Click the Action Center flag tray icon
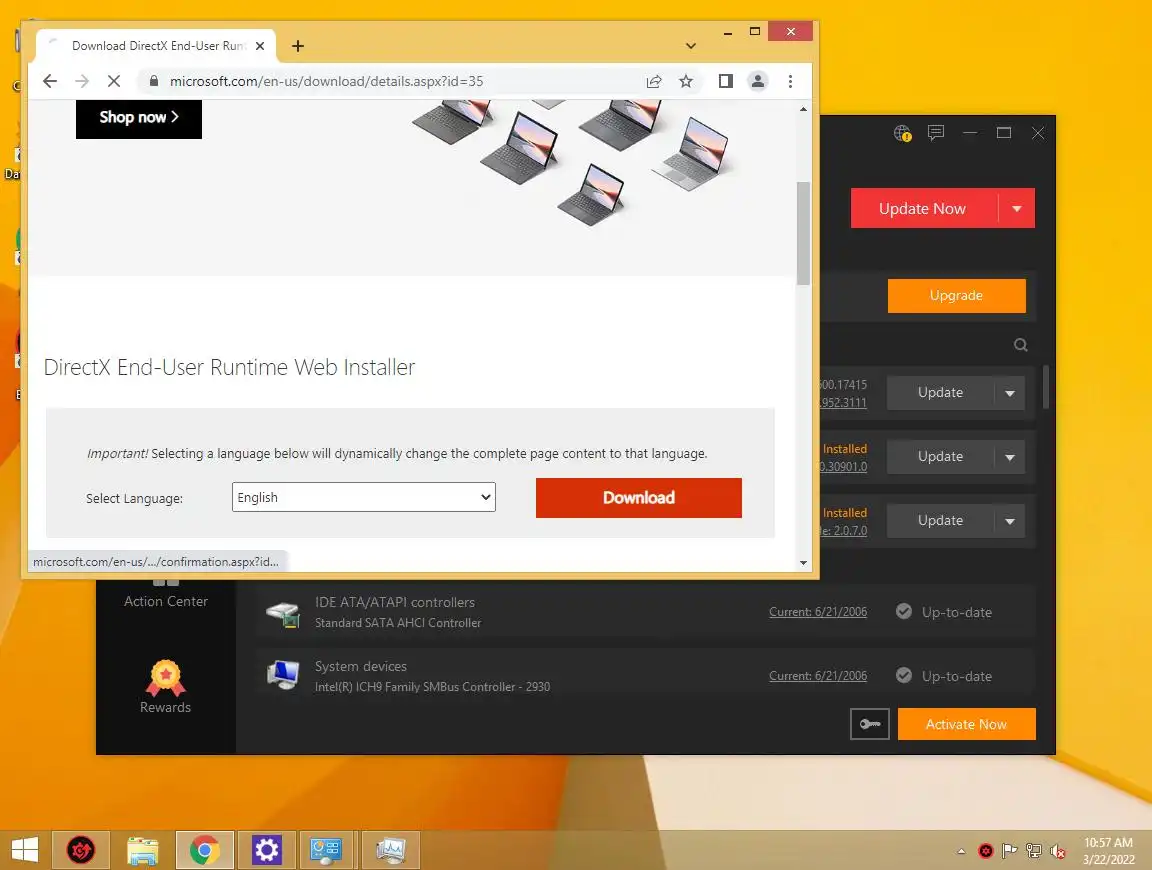Screen dimensions: 1152x870 1009,851
